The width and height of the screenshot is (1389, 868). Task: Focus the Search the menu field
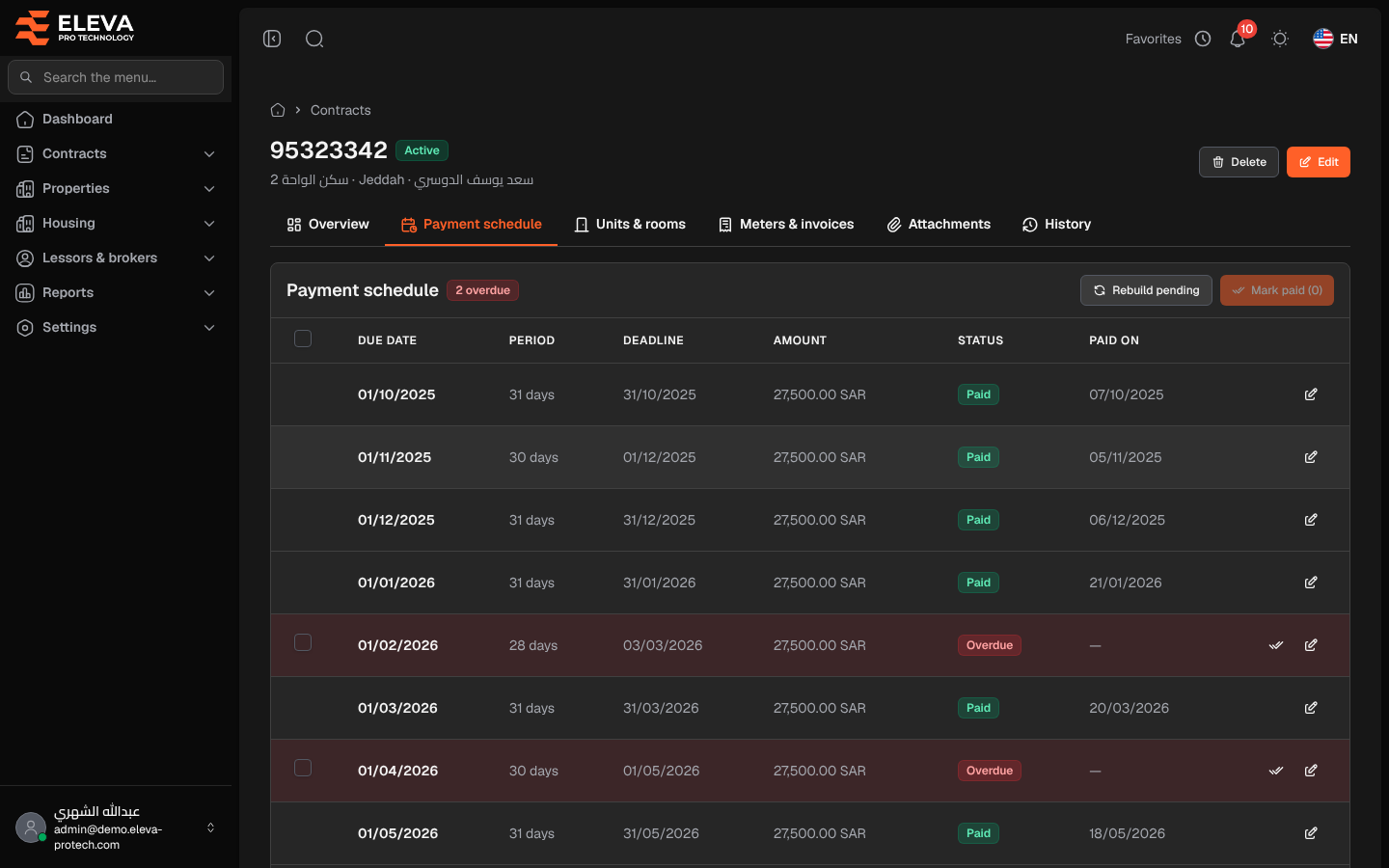[116, 77]
